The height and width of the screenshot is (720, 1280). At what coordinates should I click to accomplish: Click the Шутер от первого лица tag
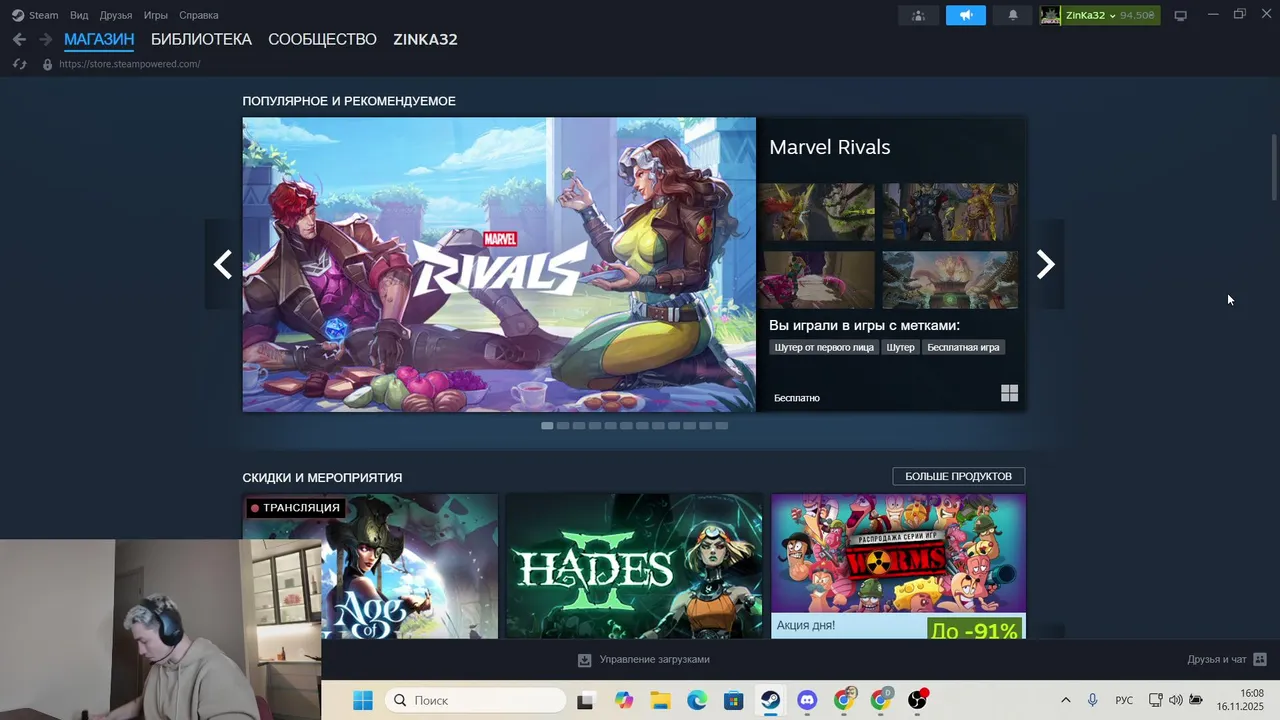(x=824, y=347)
